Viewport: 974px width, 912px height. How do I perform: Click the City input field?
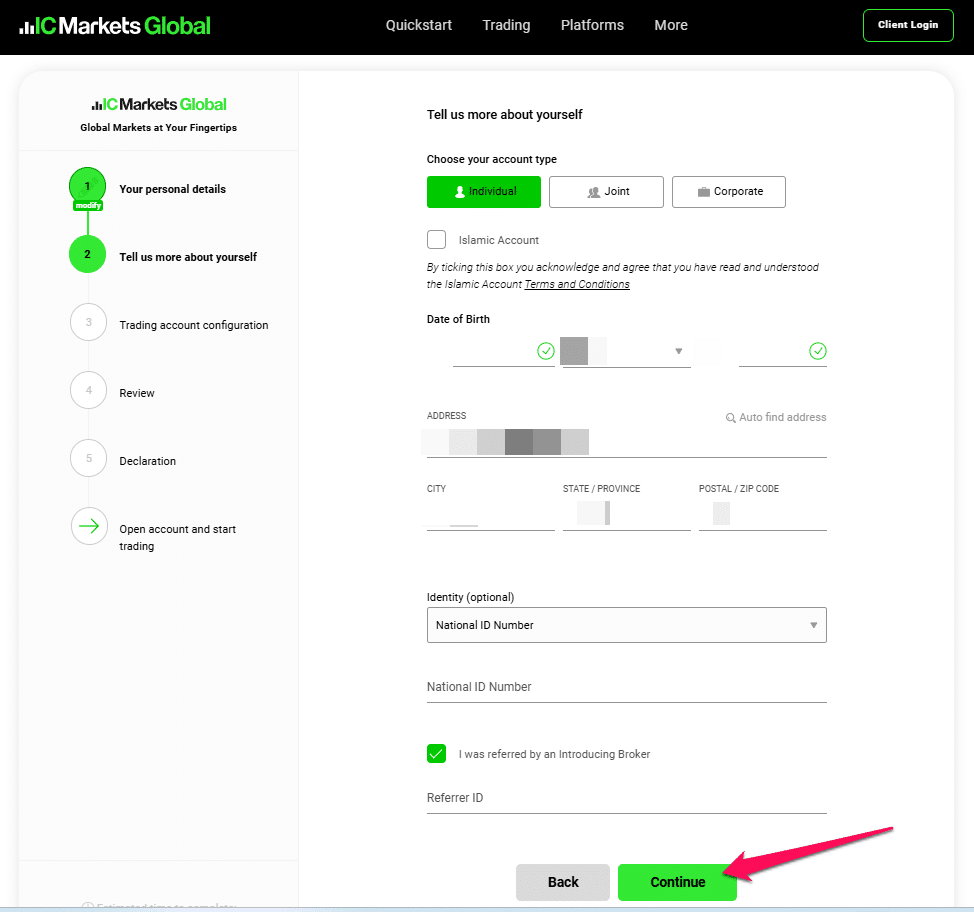tap(491, 515)
